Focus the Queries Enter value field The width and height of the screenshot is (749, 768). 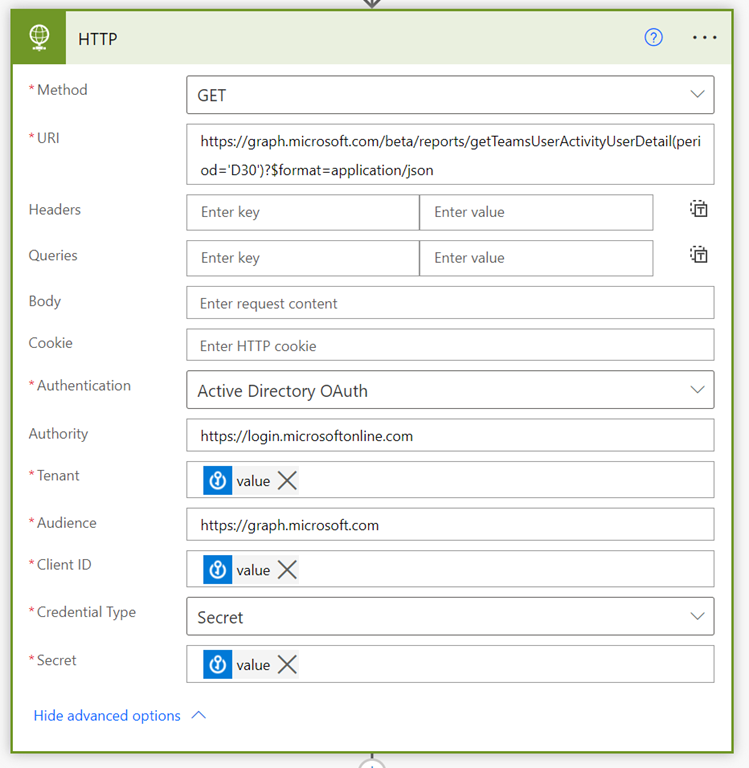pyautogui.click(x=535, y=258)
